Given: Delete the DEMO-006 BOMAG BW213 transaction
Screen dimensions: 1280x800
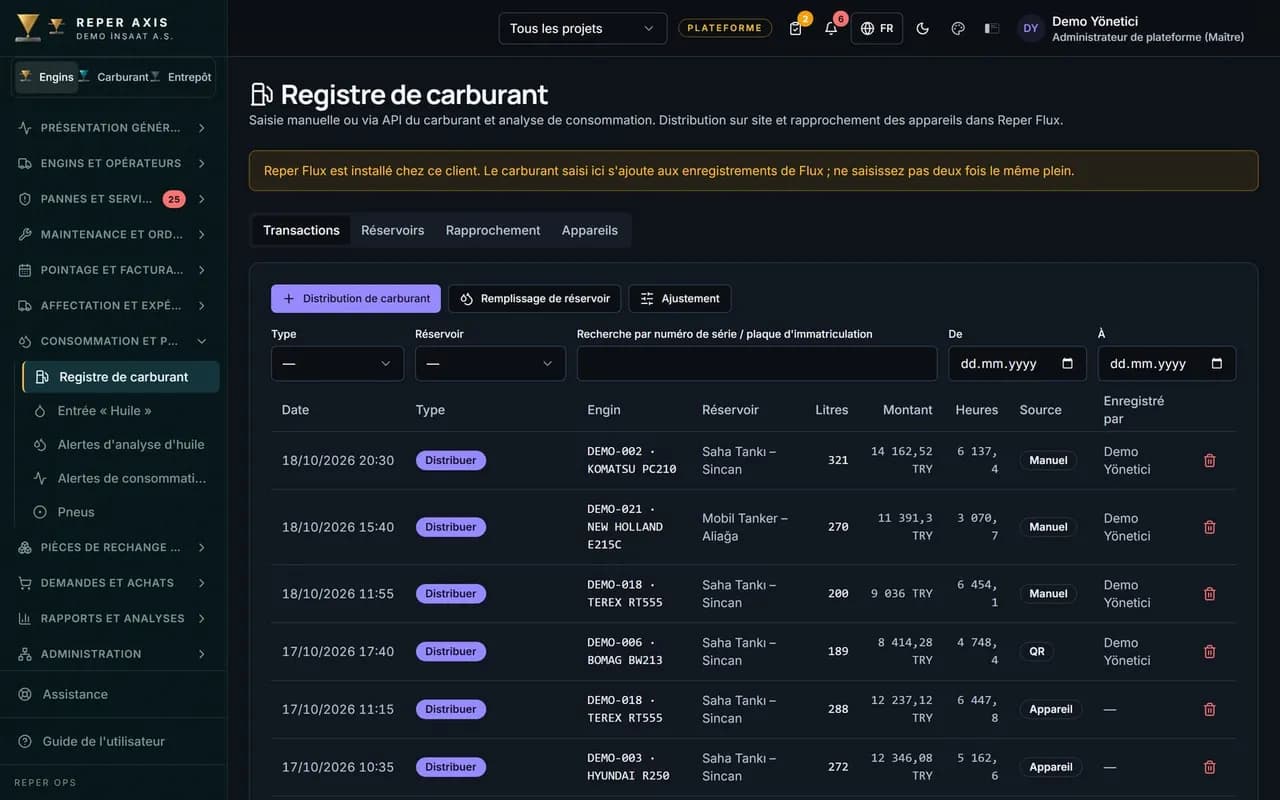Looking at the screenshot, I should click(x=1209, y=652).
